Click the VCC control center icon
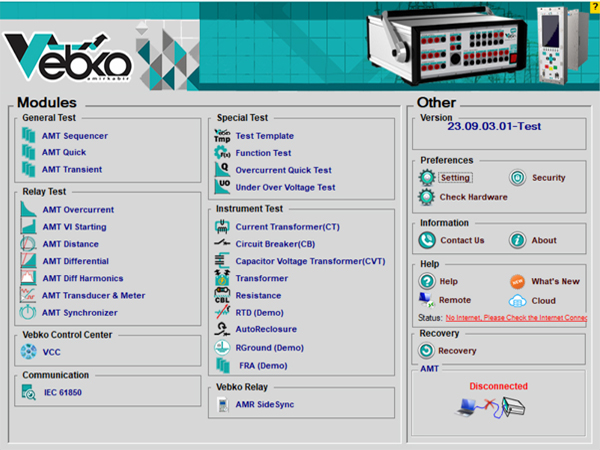The height and width of the screenshot is (450, 600). coord(28,352)
